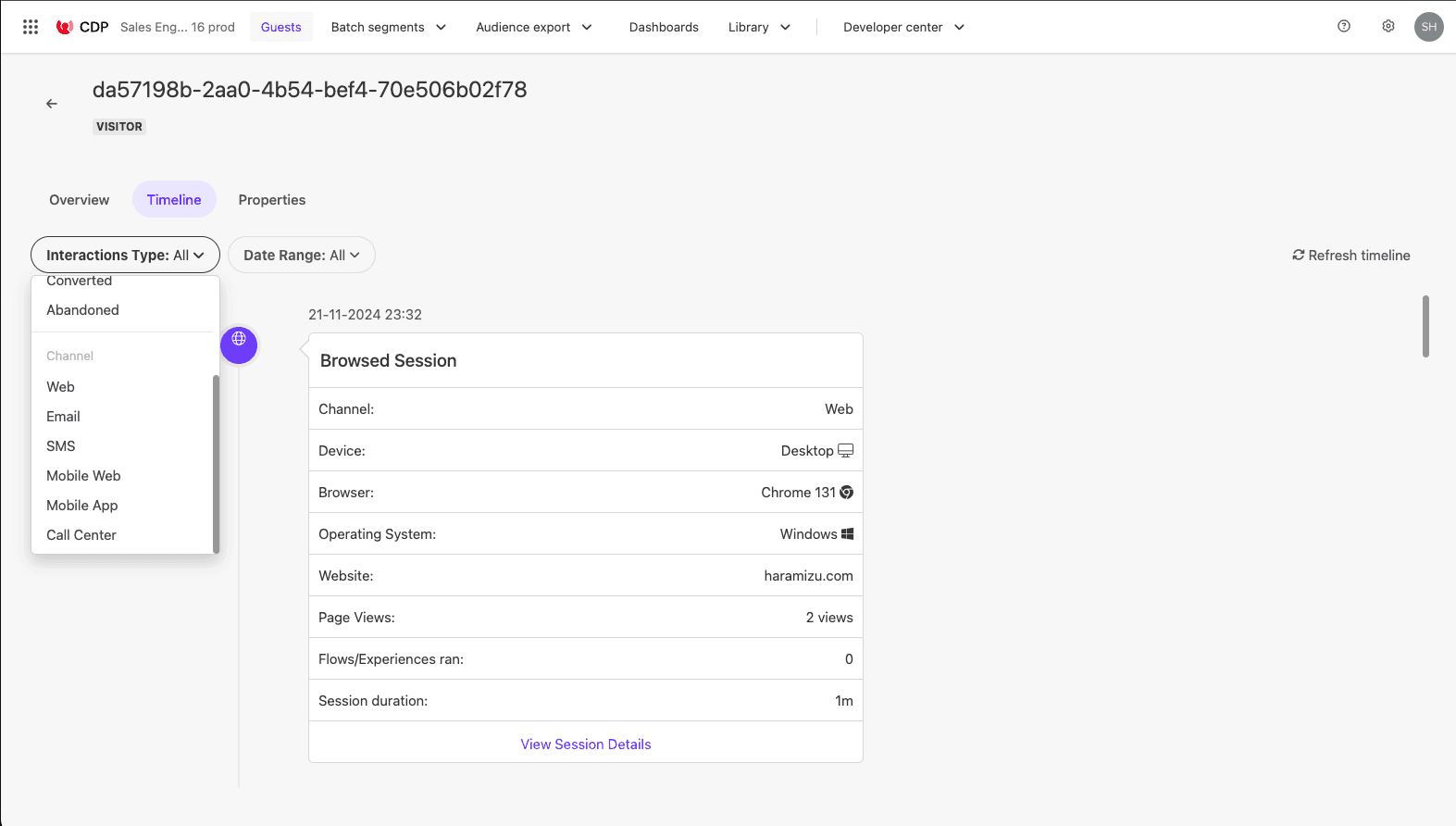The image size is (1456, 826).
Task: Switch to the Overview tab
Action: (80, 200)
